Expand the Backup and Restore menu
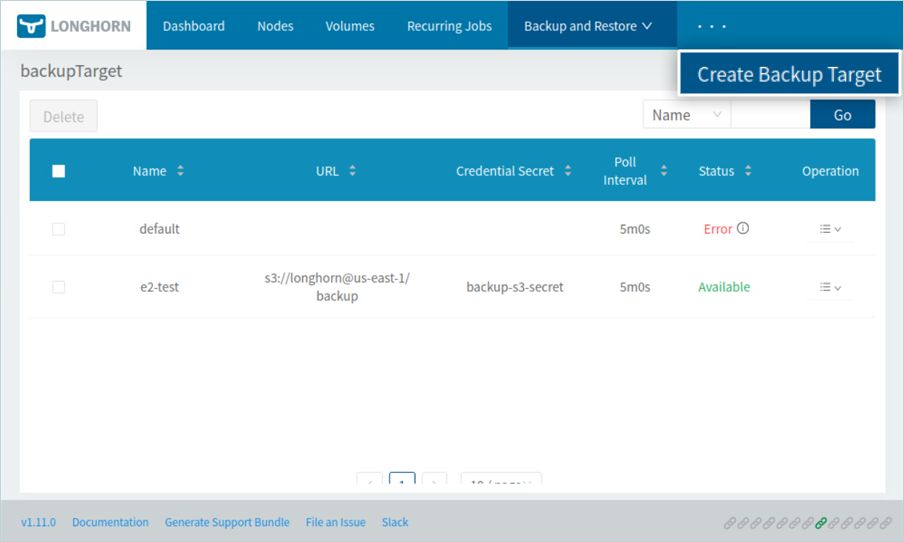 [587, 26]
